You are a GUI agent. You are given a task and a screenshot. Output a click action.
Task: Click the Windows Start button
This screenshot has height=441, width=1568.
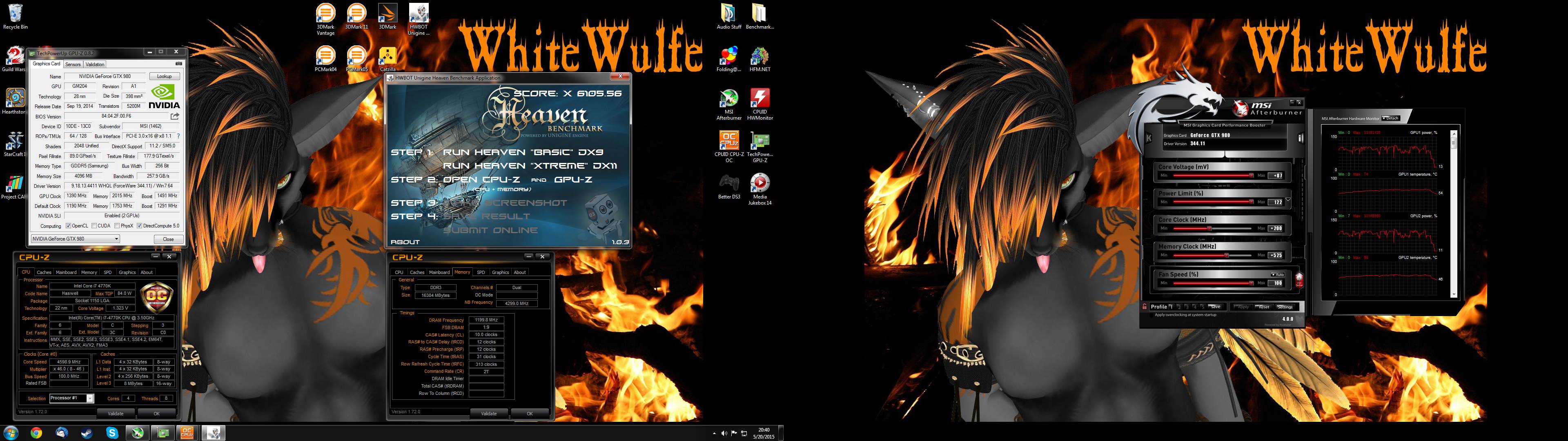pos(10,433)
